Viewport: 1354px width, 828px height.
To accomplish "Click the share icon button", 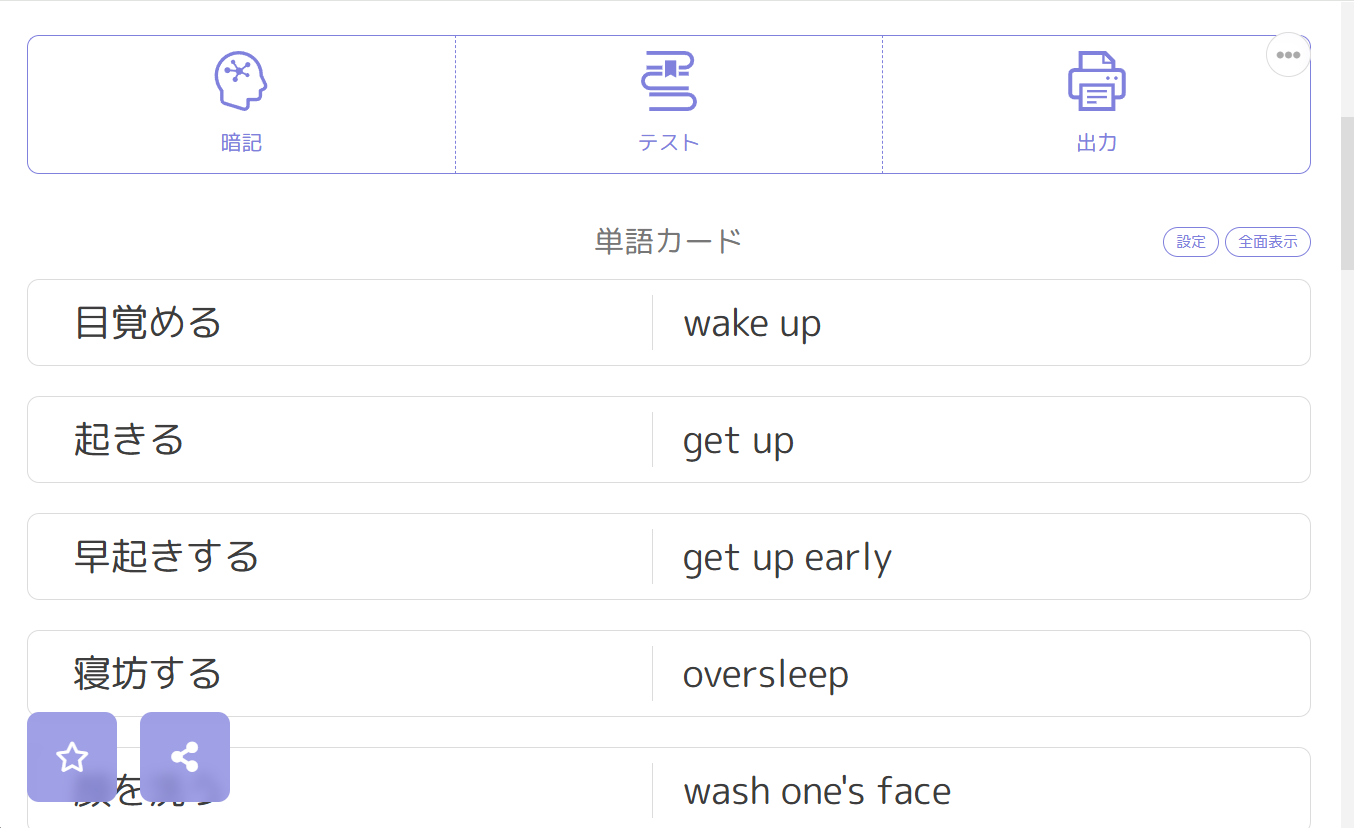I will point(185,757).
